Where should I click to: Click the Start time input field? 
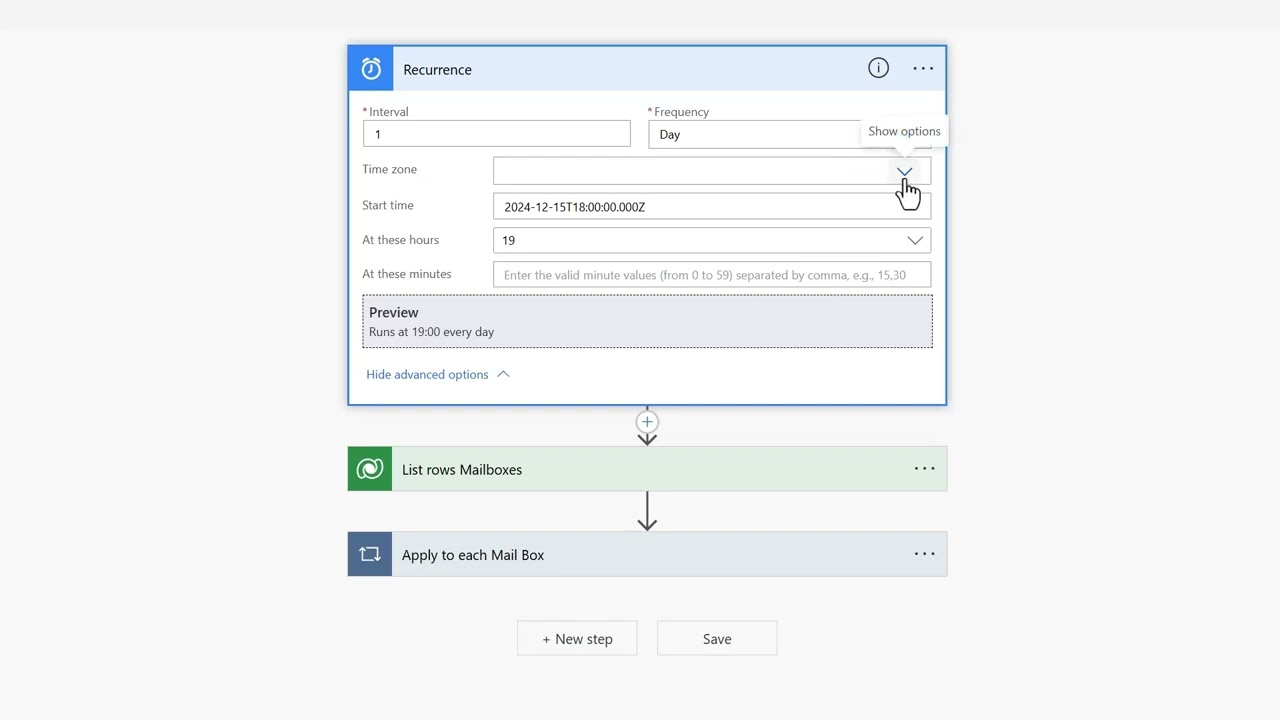(x=712, y=207)
